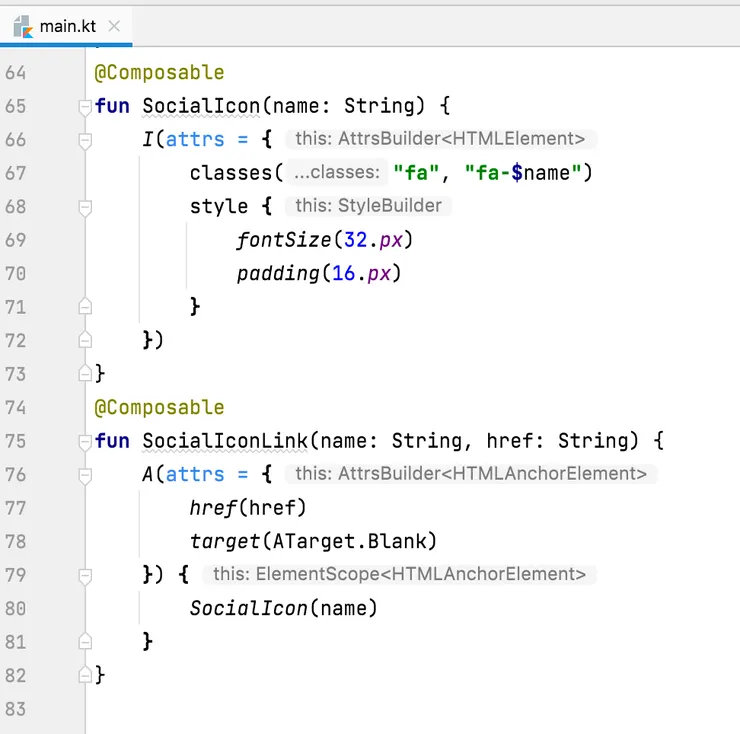Click the style keyword on line 68

point(219,207)
